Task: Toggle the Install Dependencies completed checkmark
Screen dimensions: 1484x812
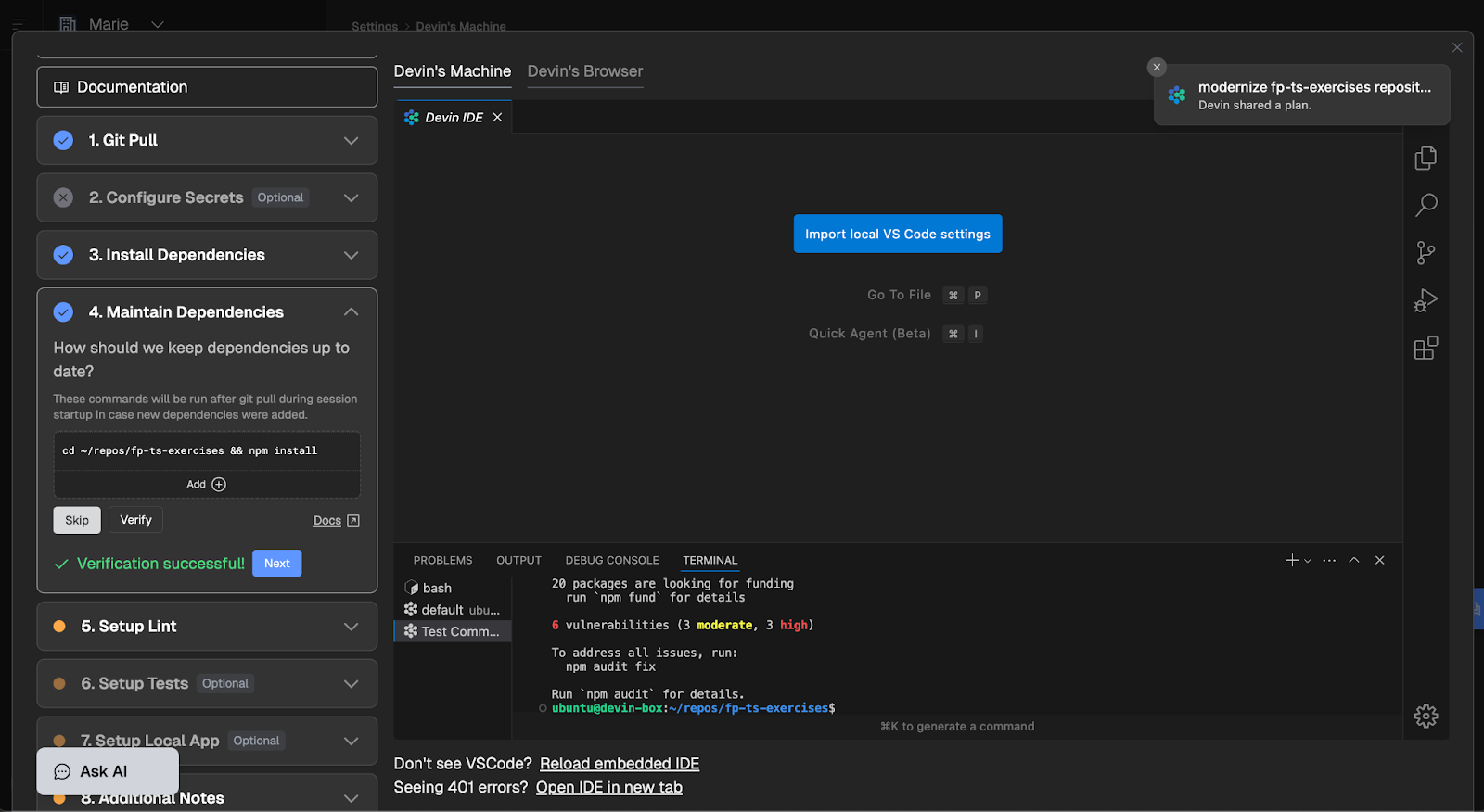Action: point(63,255)
